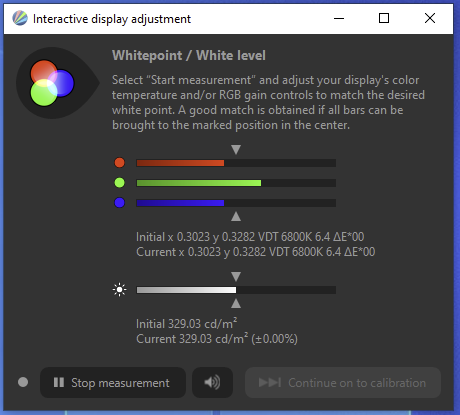Click the blue gain level bar
Screen dimensions: 460x415
pyautogui.click(x=236, y=203)
